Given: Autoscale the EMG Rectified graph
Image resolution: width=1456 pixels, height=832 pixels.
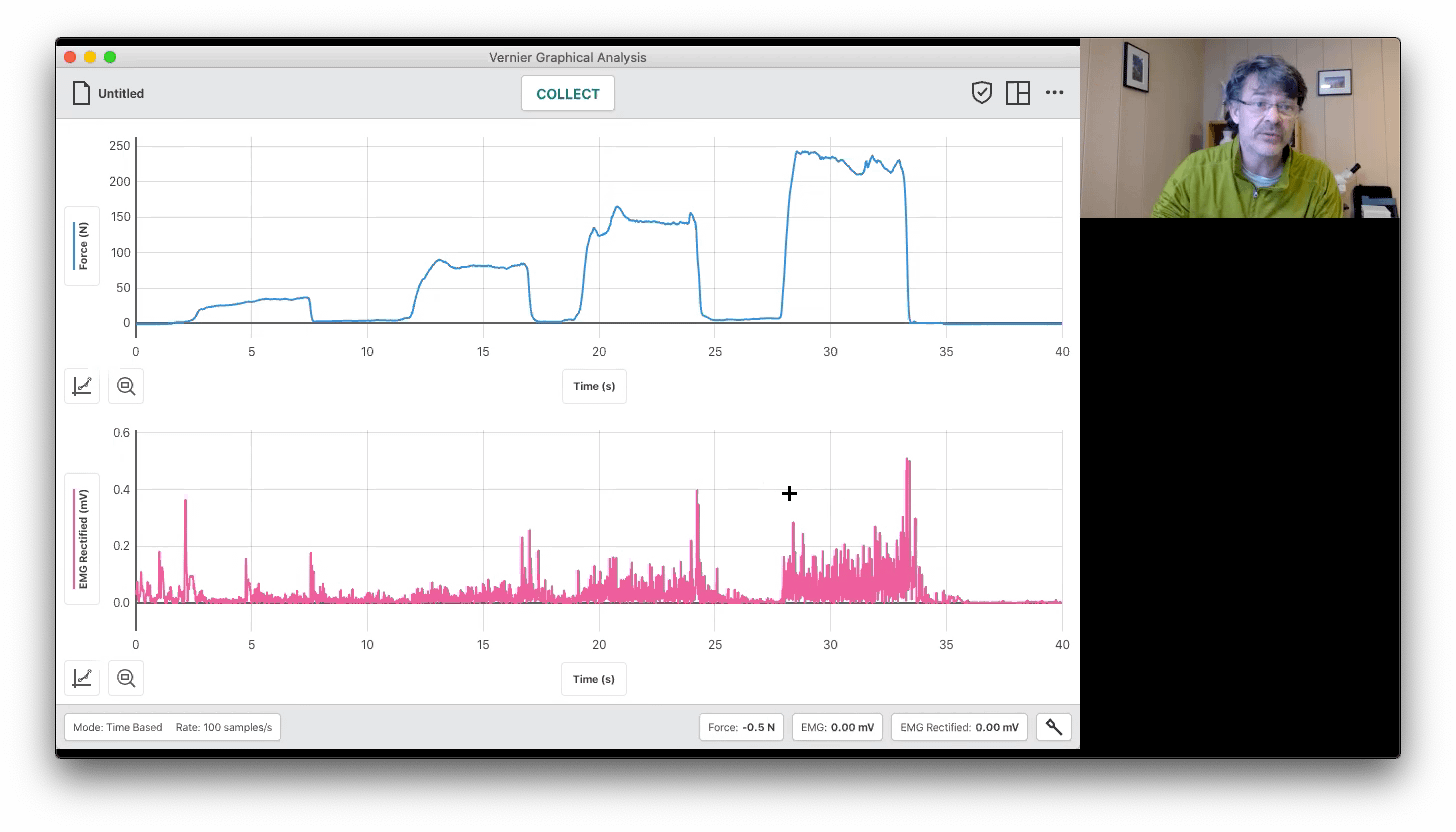Looking at the screenshot, I should point(126,678).
